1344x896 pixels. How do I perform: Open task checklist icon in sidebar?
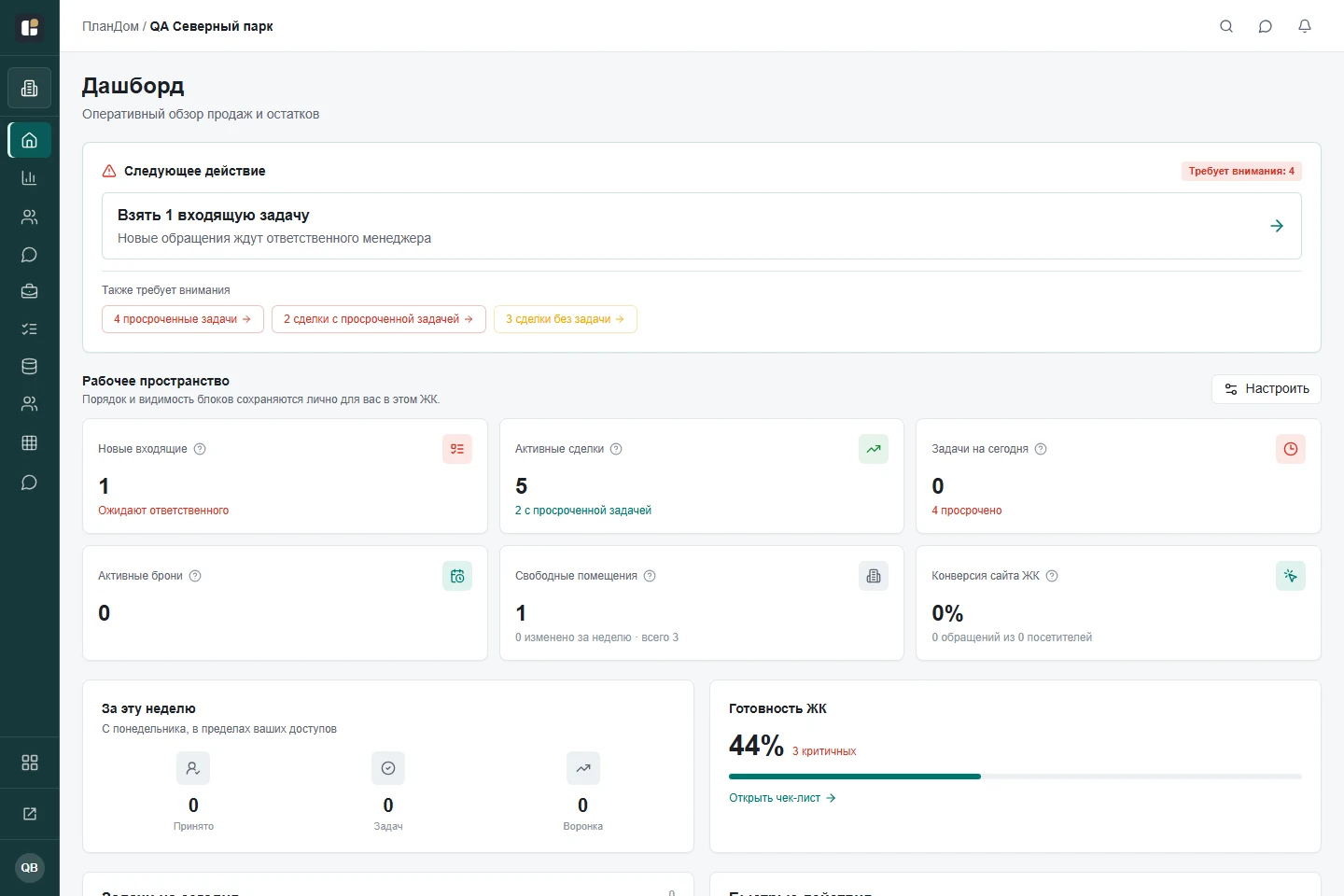point(30,329)
